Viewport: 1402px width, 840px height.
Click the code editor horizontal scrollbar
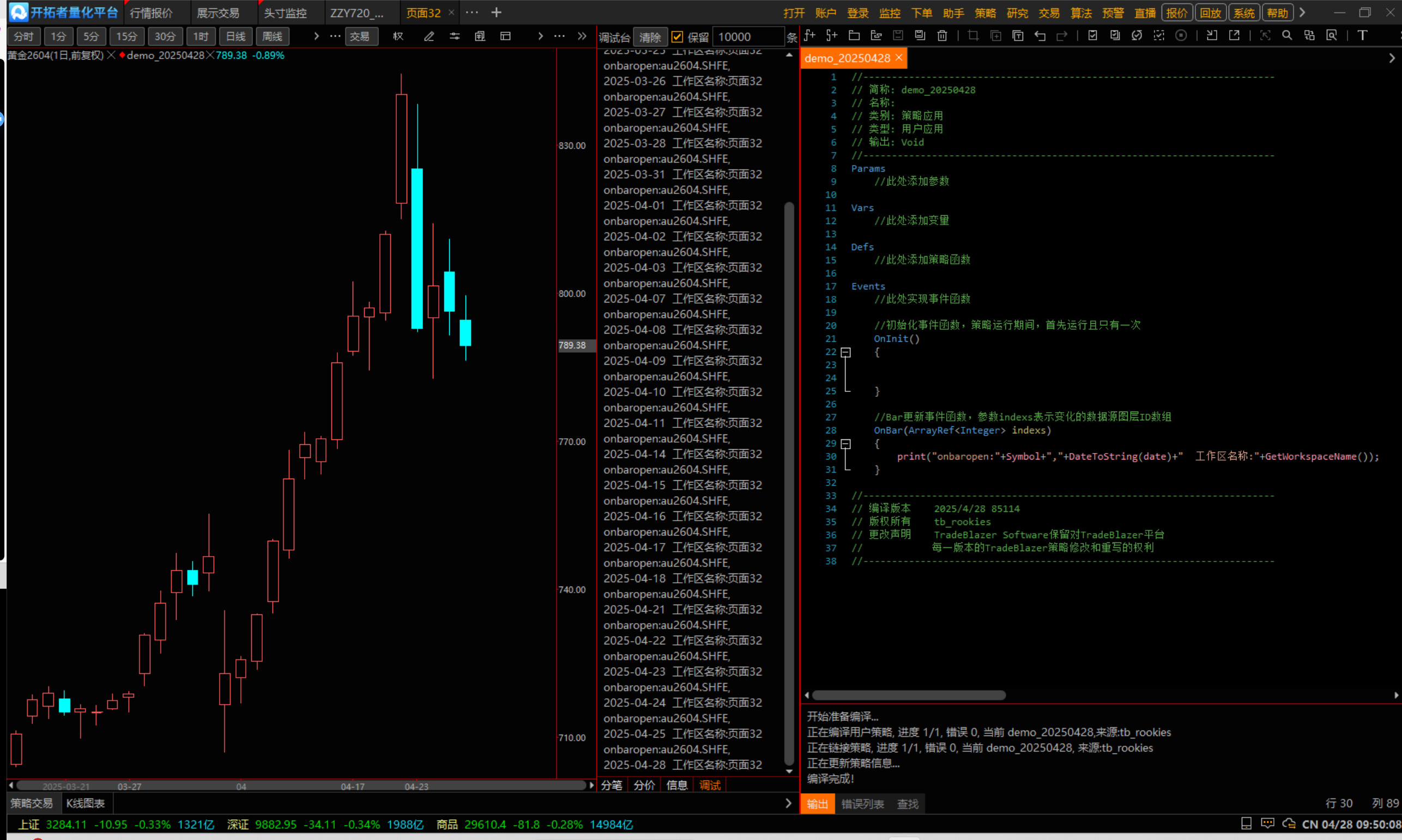tap(909, 695)
